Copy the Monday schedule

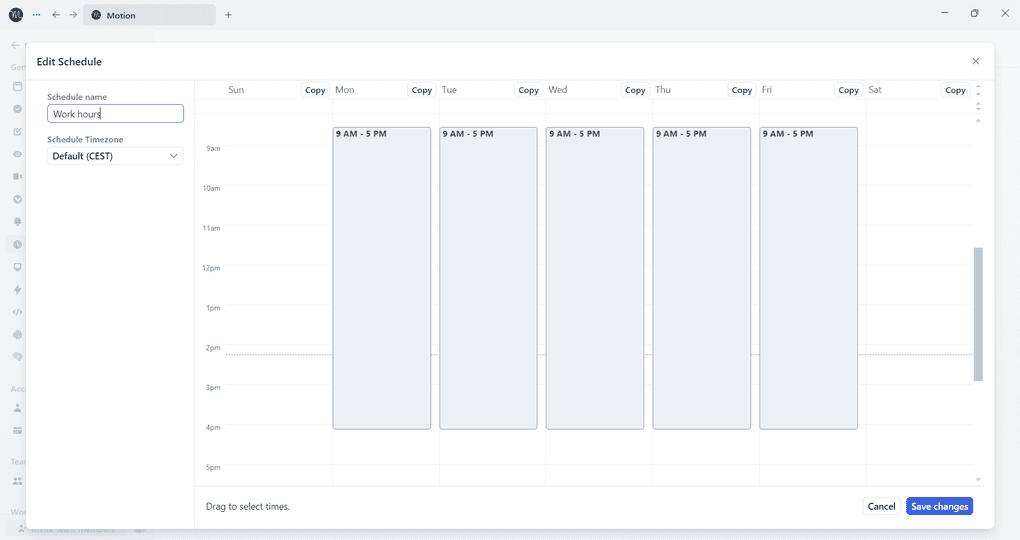point(422,90)
